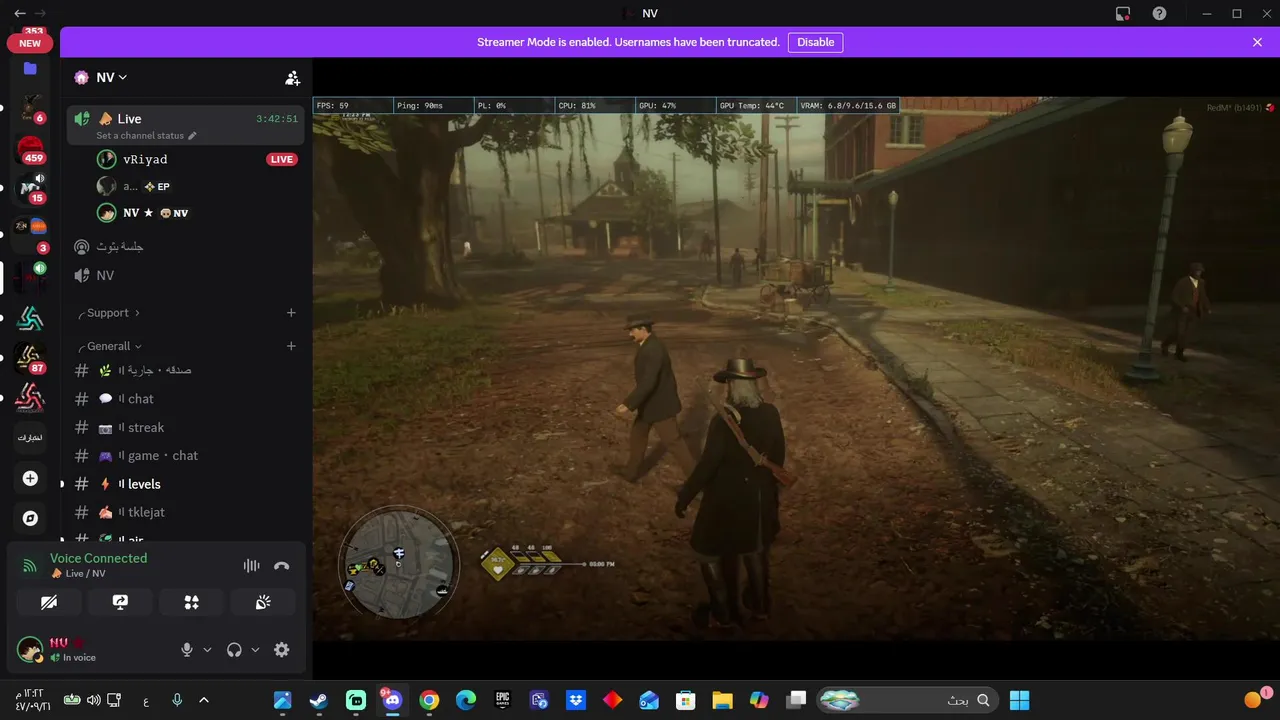Open Discover servers compass icon
Viewport: 1280px width, 720px height.
30,518
